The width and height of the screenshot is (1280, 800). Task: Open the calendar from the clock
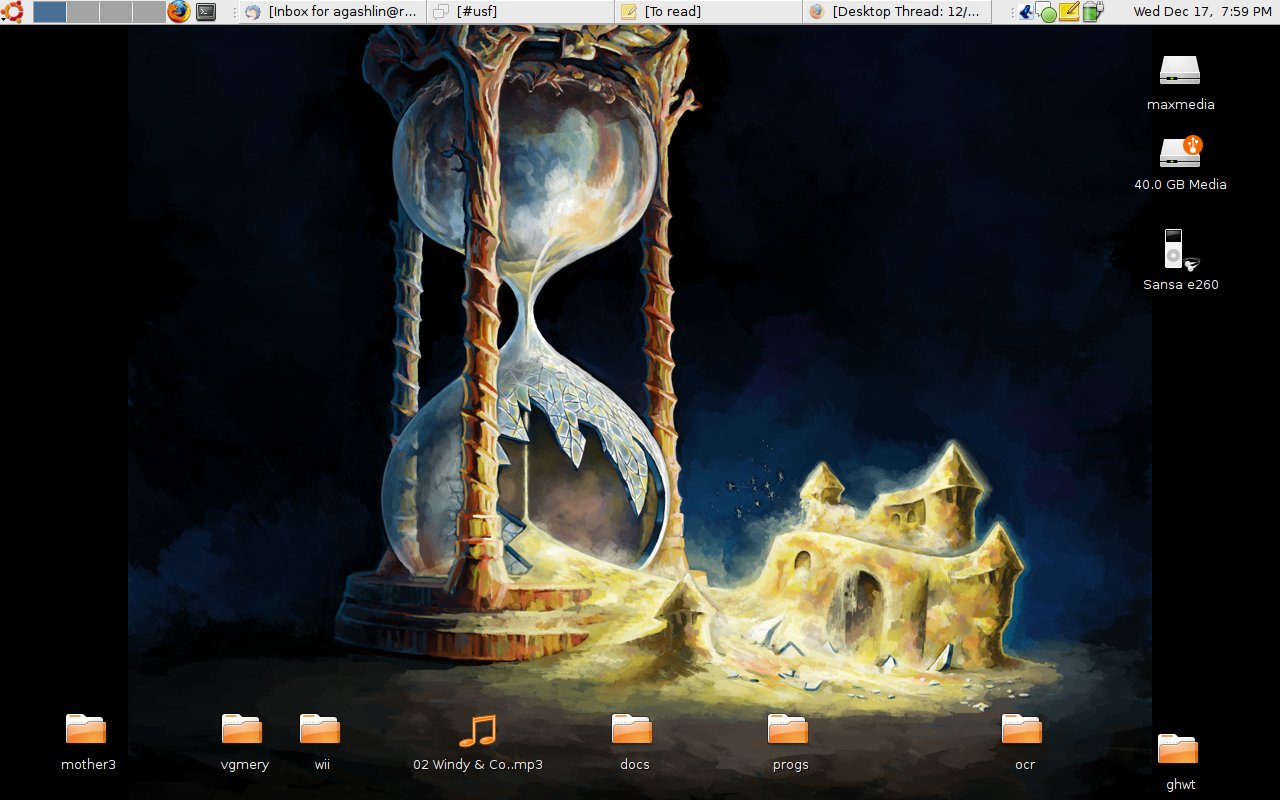click(x=1202, y=12)
